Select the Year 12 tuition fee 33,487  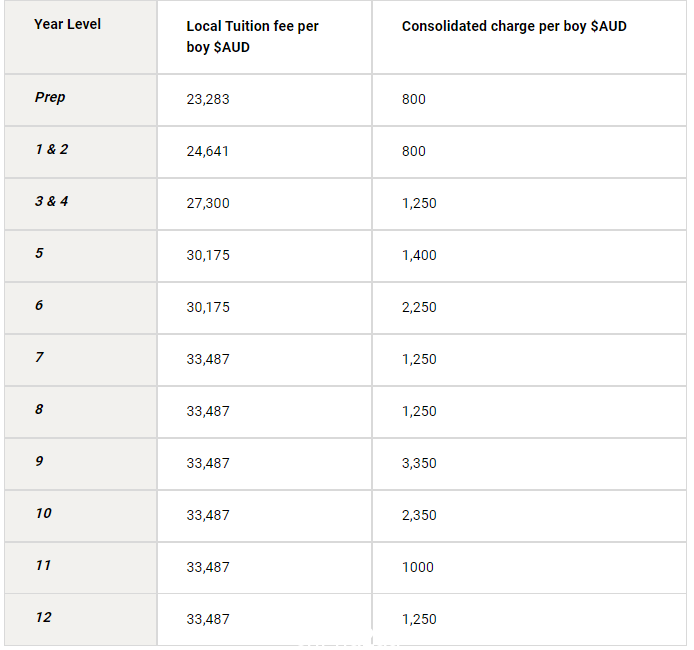click(208, 619)
